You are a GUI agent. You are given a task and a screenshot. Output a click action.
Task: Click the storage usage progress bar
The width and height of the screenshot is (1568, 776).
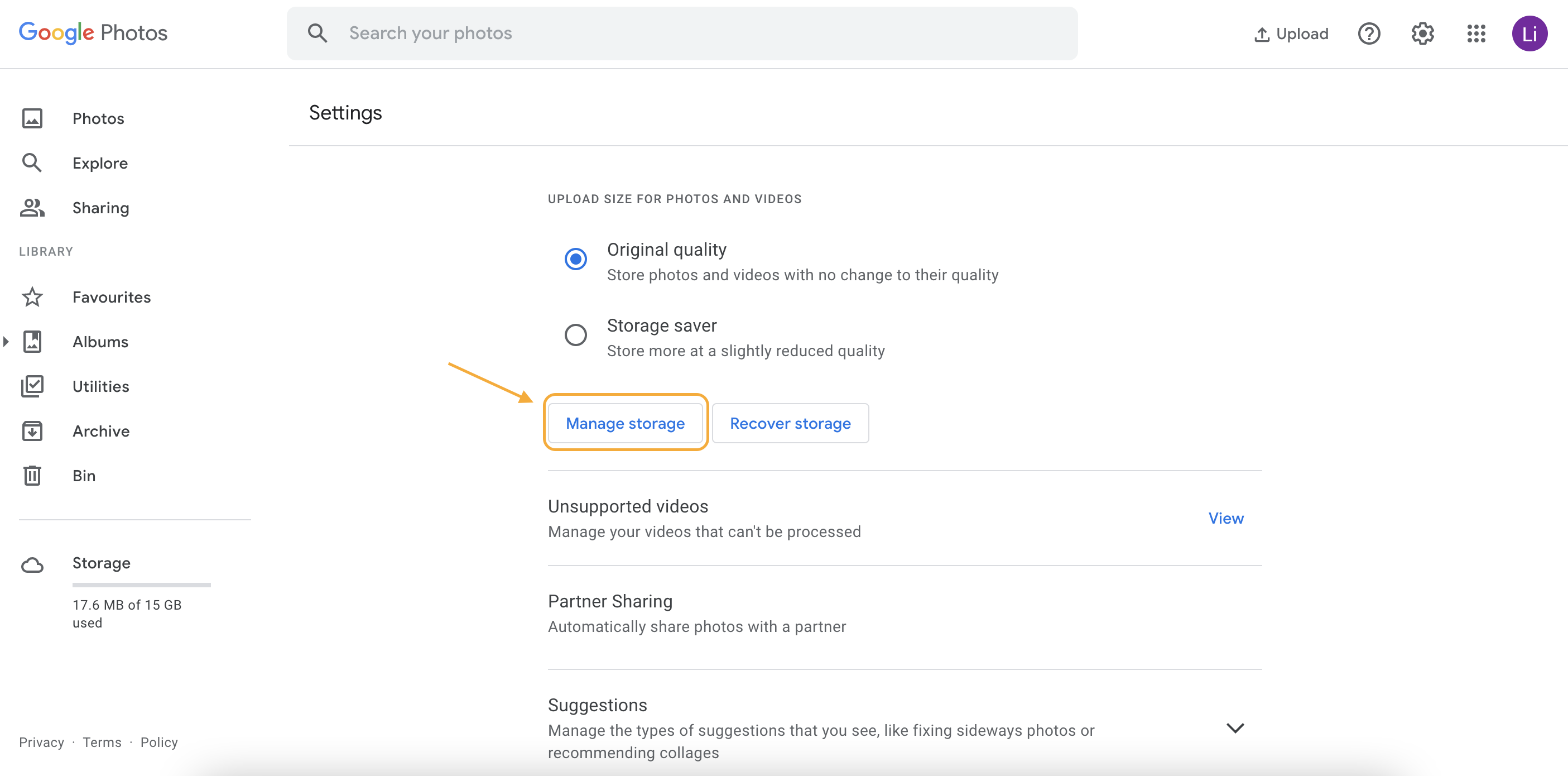(x=141, y=585)
